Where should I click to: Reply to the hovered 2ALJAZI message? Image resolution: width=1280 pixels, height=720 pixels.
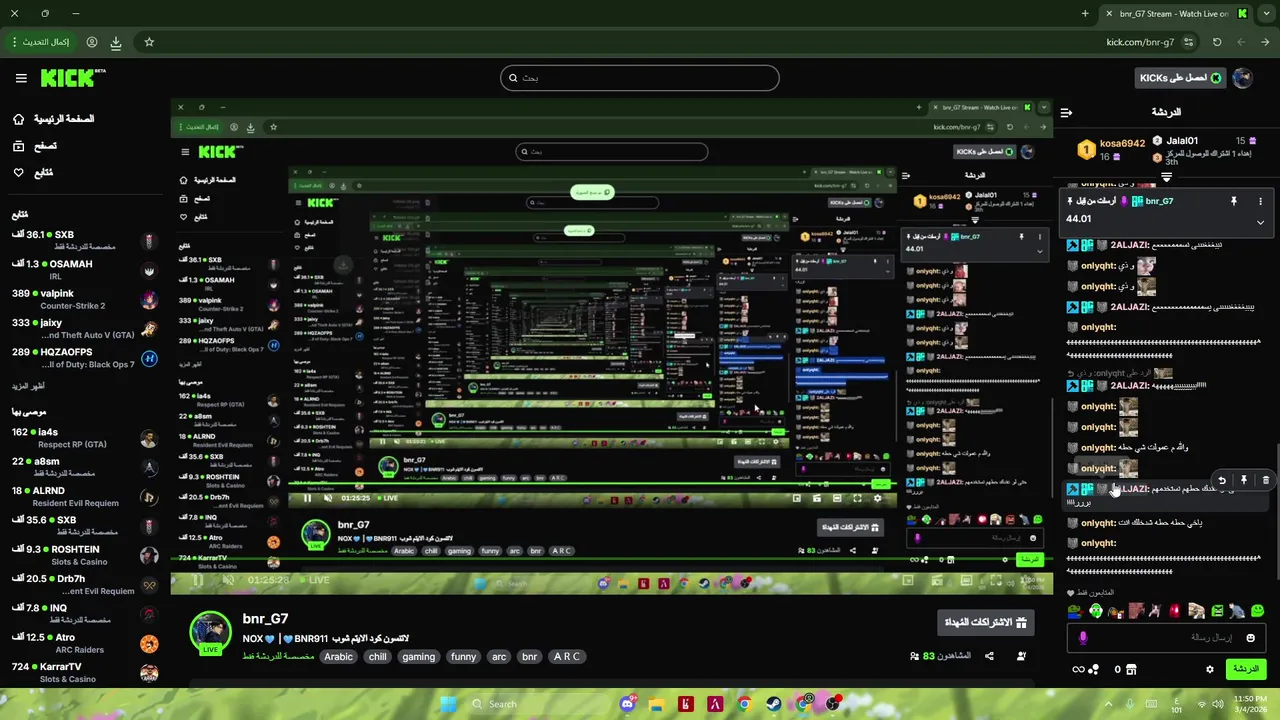point(1221,481)
